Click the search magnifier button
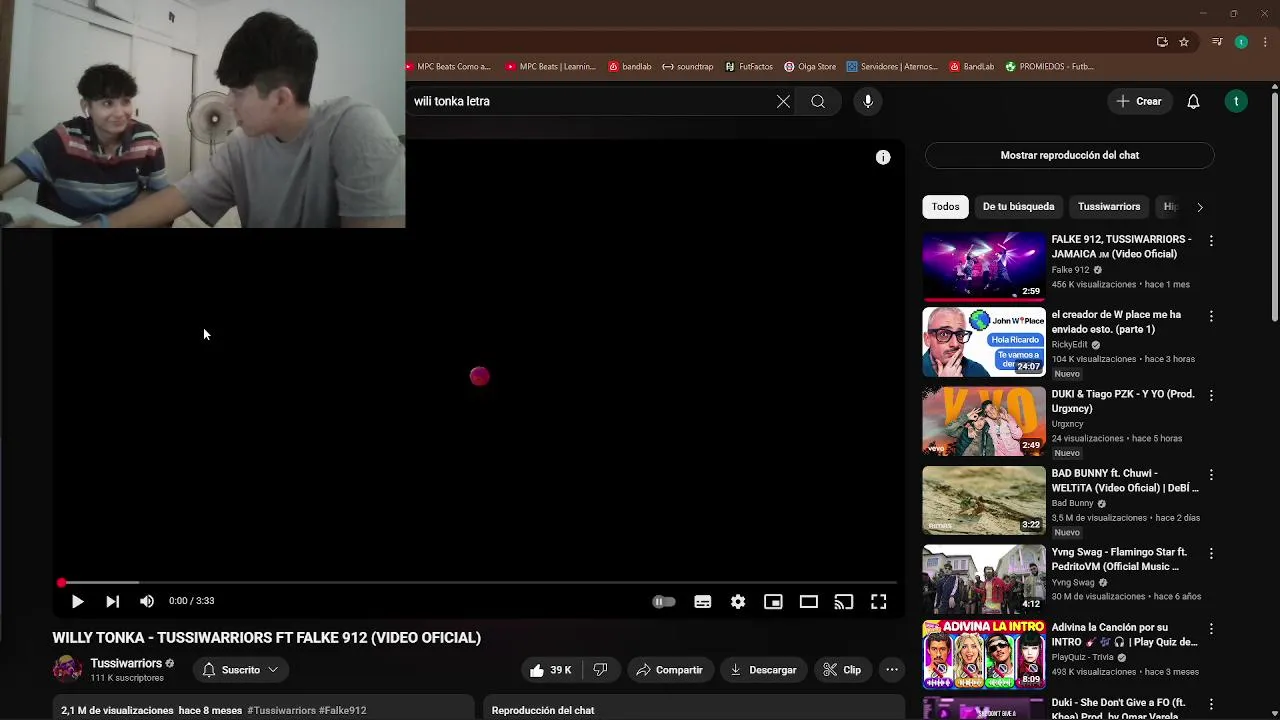1280x720 pixels. 818,101
